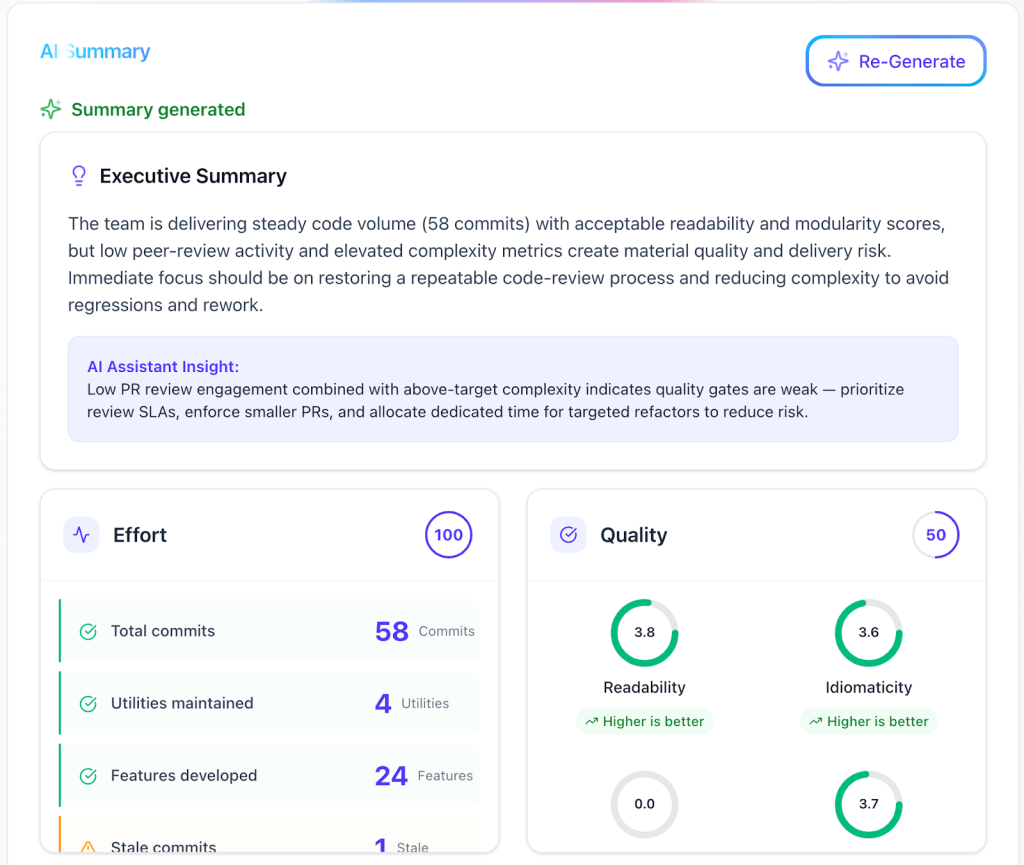This screenshot has width=1024, height=865.
Task: Click the Quality checkmark icon
Action: coord(568,535)
